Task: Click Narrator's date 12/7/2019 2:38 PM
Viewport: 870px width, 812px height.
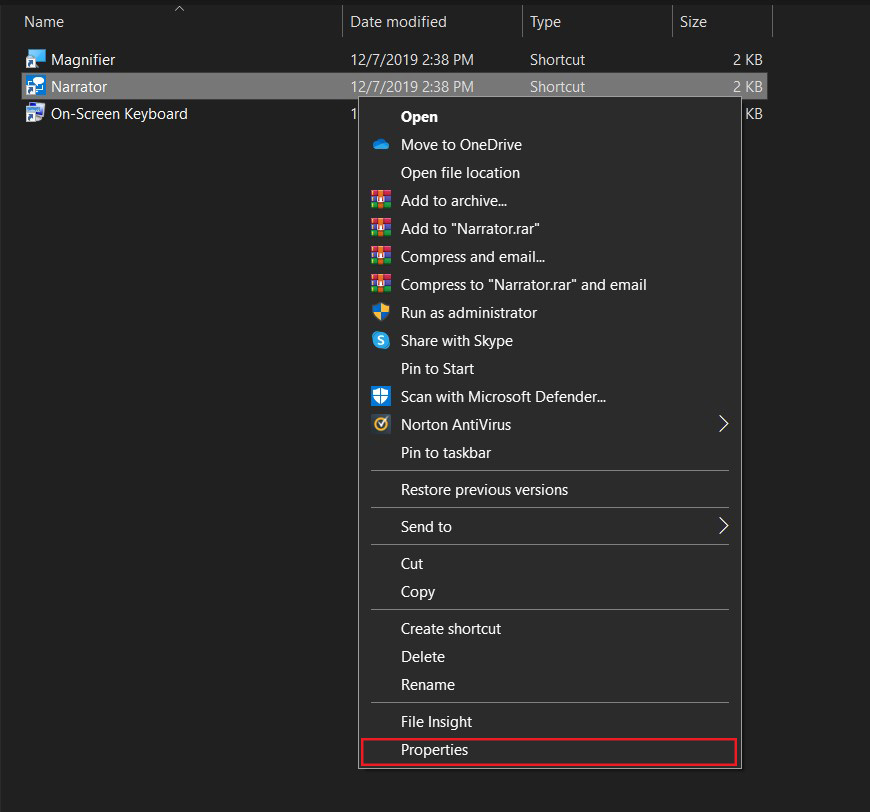Action: (412, 87)
